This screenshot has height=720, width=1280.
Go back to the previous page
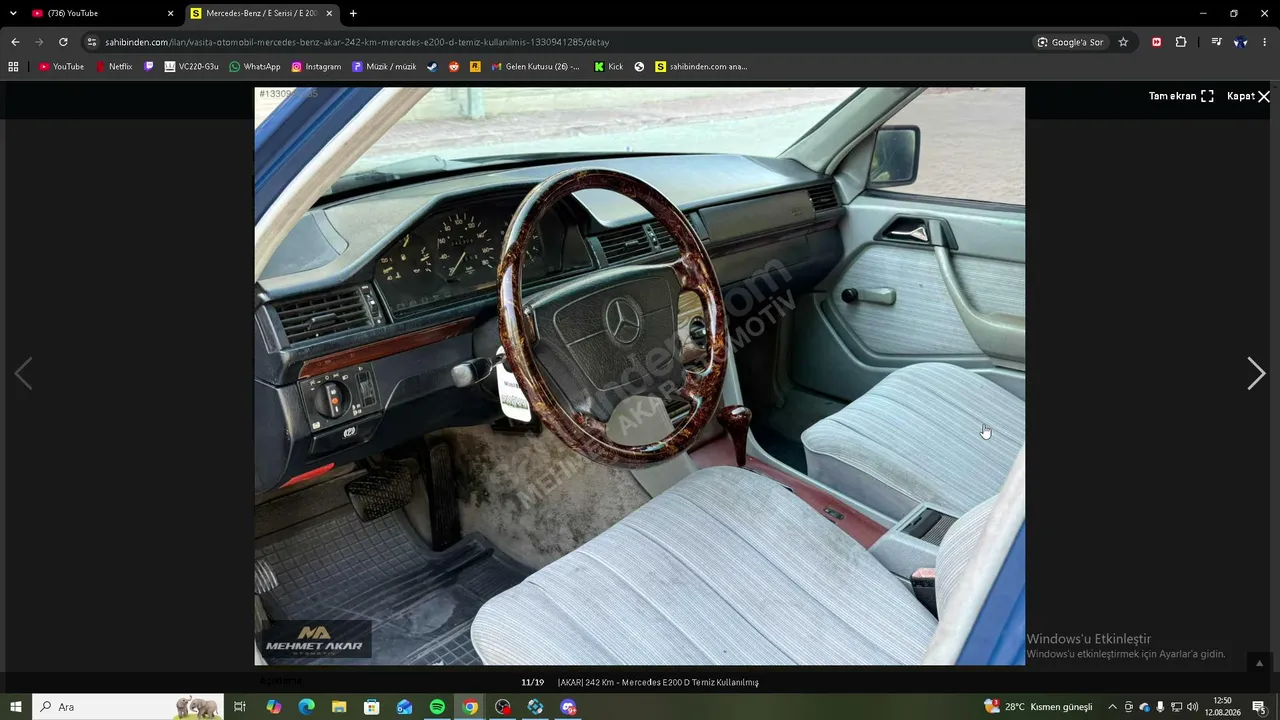point(15,42)
